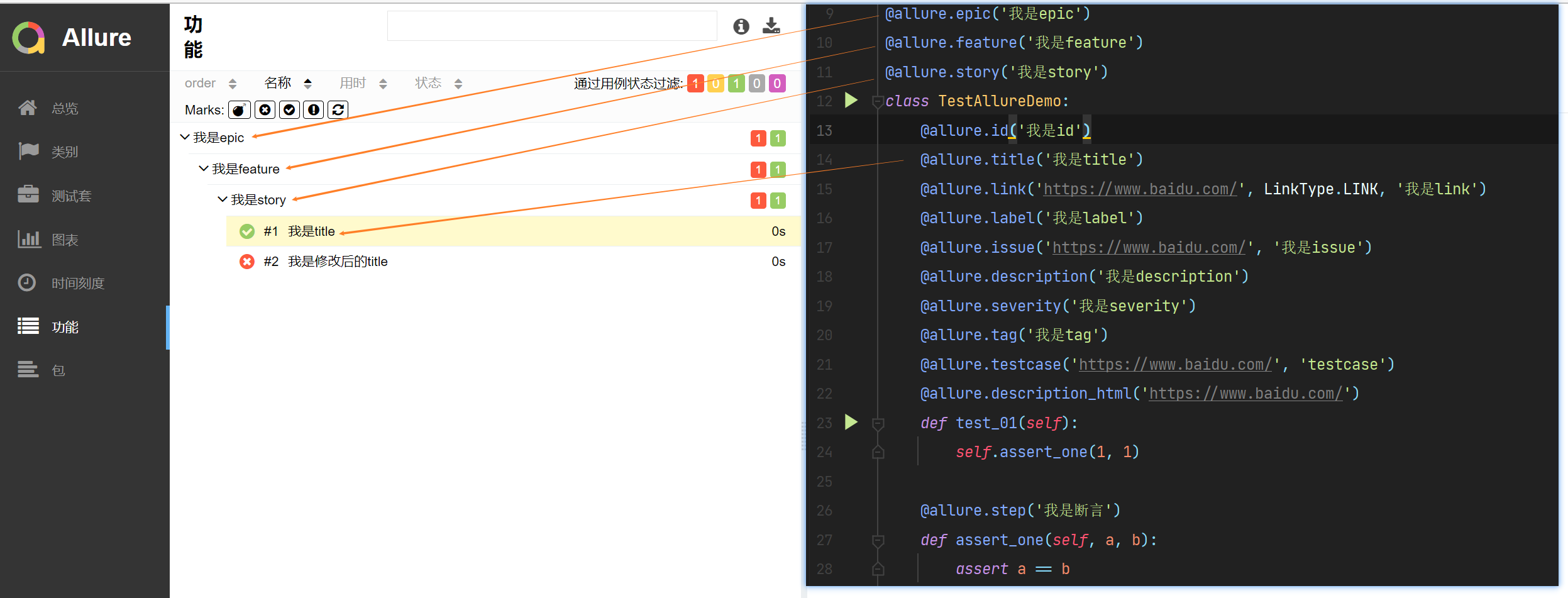Image resolution: width=1568 pixels, height=598 pixels.
Task: Open the 测试套 suites page
Action: 70,195
